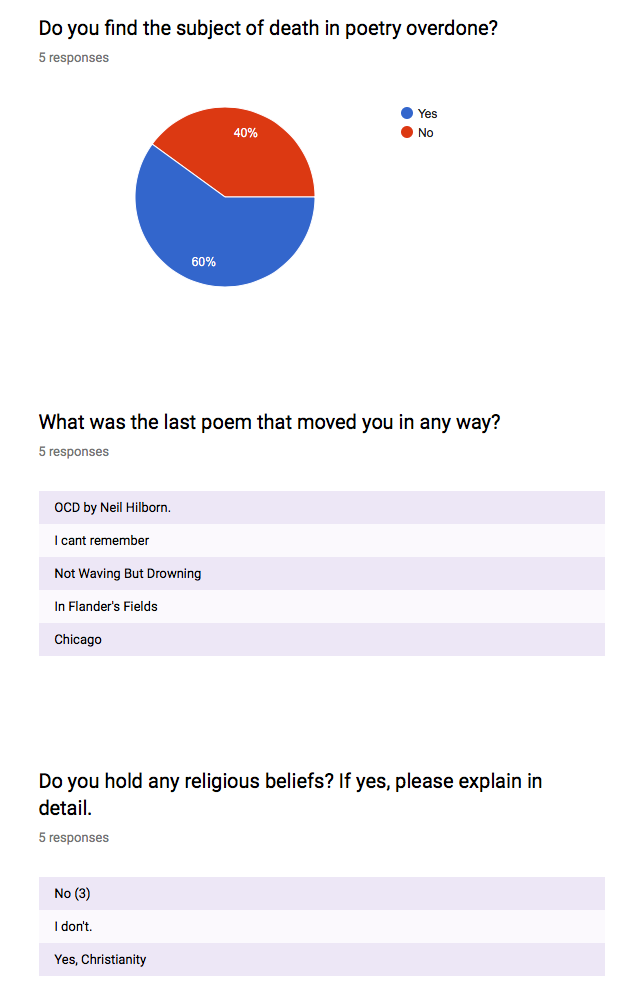Click '5 responses' under the death question
Viewport: 628px width, 985px height.
coord(74,58)
